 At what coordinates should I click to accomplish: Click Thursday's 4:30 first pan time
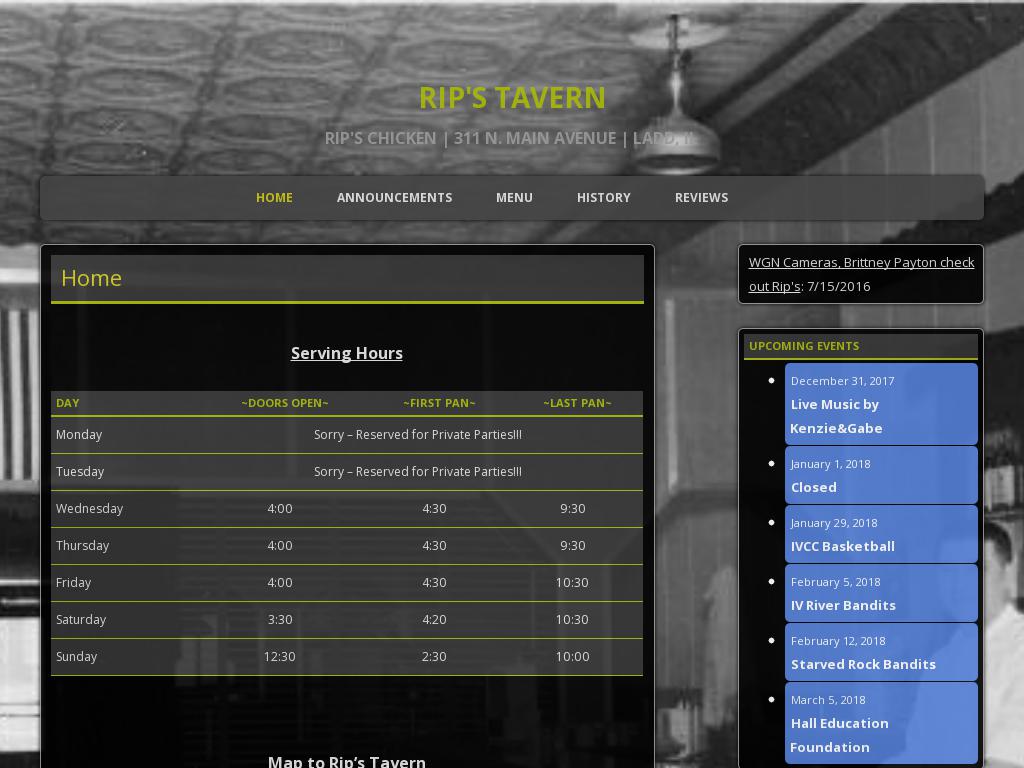pos(434,545)
